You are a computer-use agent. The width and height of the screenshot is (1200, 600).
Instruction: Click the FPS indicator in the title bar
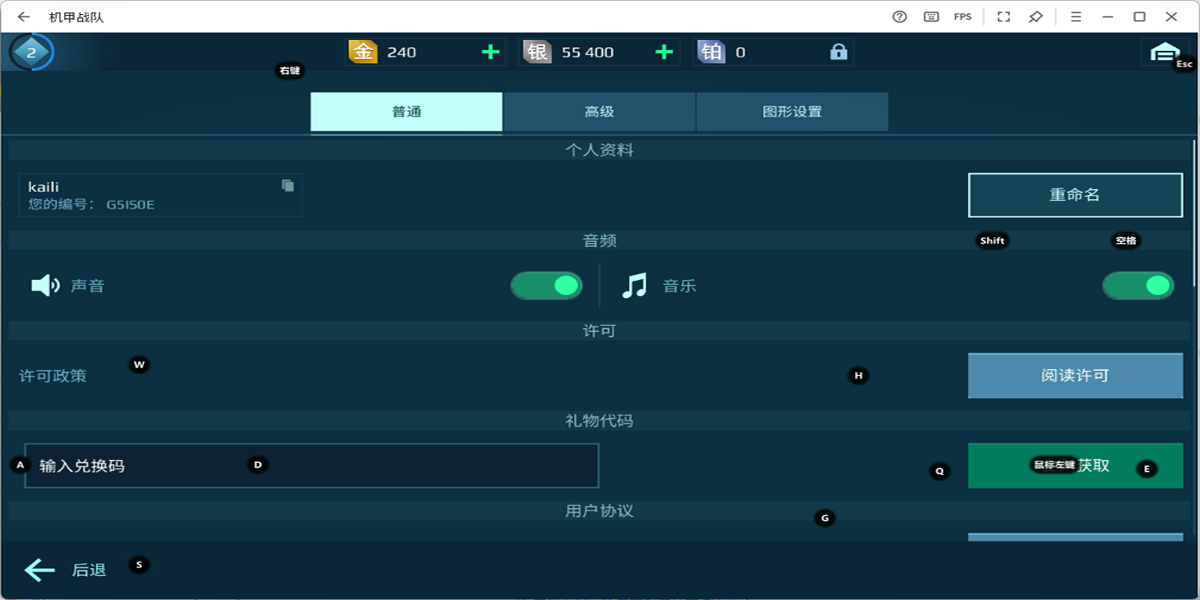click(964, 17)
